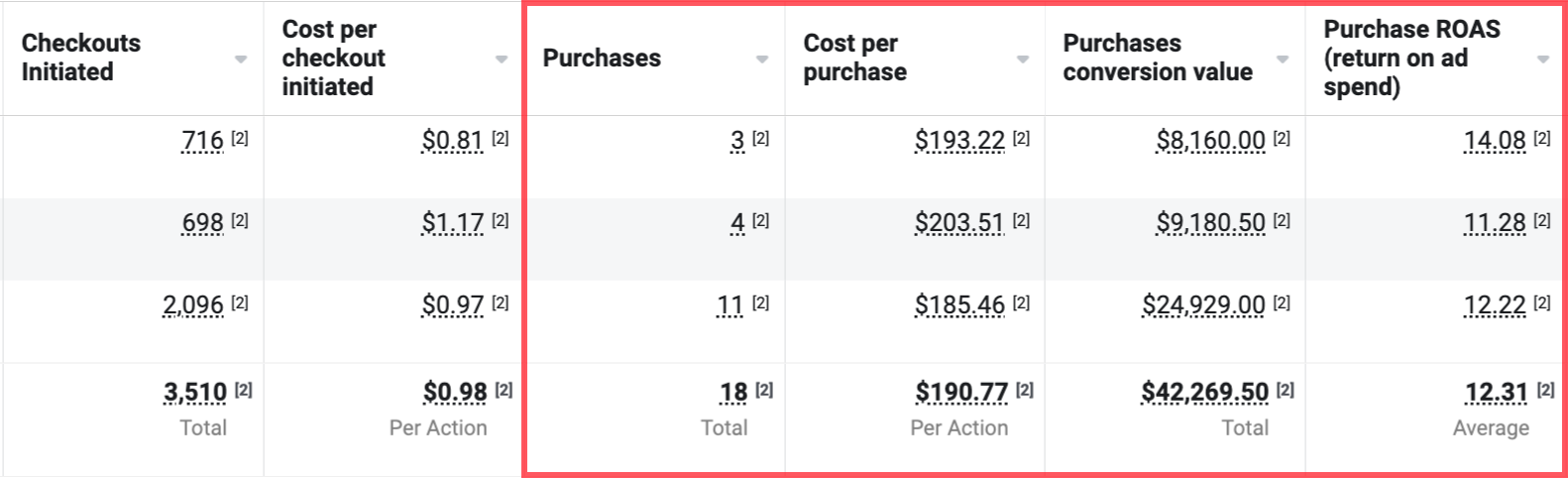Click the $0.98 per action value
Viewport: 1568px width, 478px height.
[x=455, y=393]
